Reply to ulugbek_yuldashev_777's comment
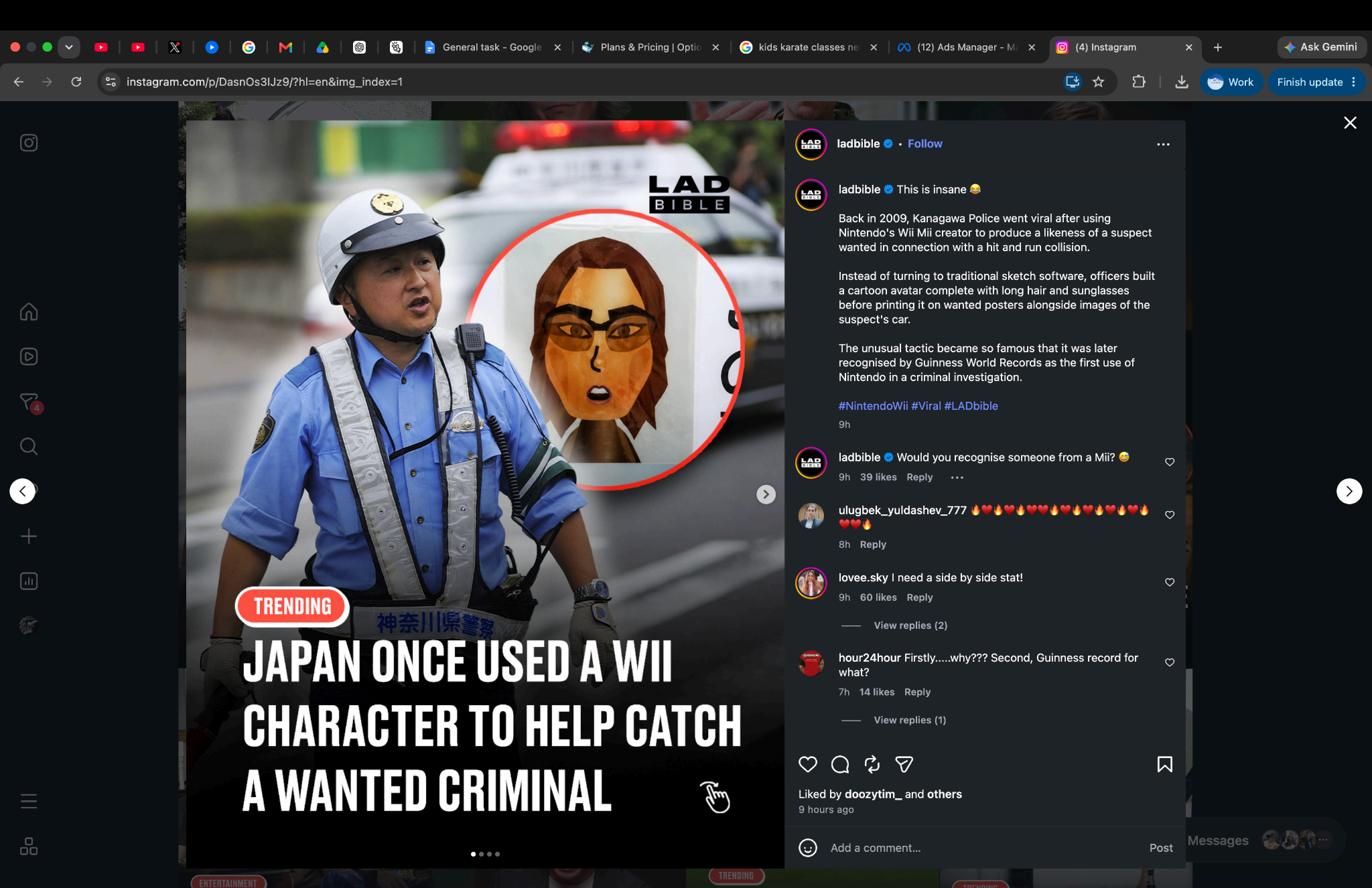1372x888 pixels. click(x=873, y=544)
